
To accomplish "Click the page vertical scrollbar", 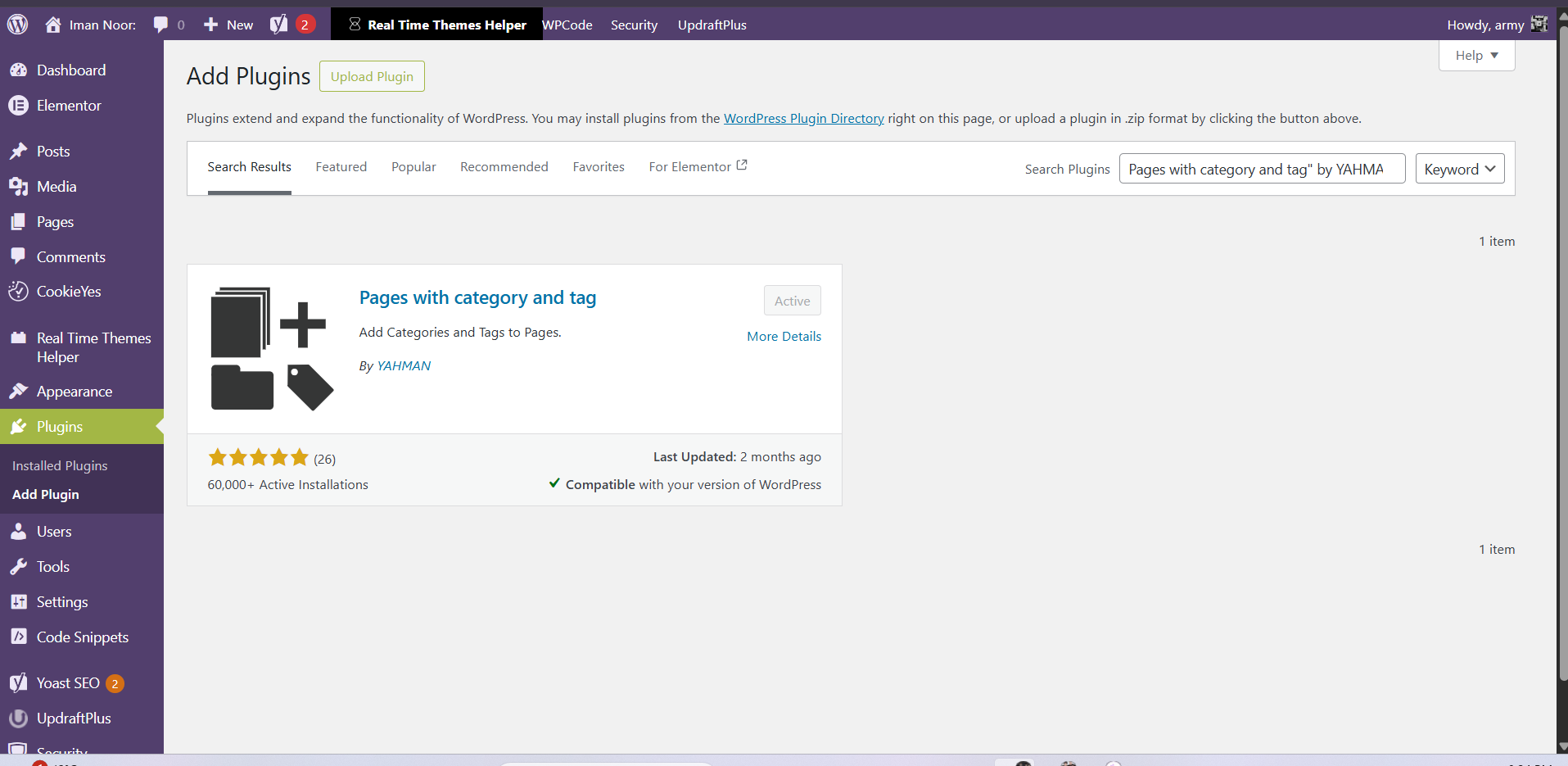I will tap(1562, 352).
